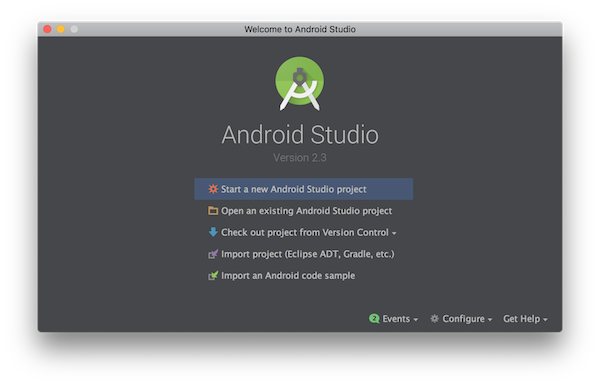Image resolution: width=600 pixels, height=386 pixels.
Task: Open an existing Android Studio project
Action: click(x=303, y=211)
